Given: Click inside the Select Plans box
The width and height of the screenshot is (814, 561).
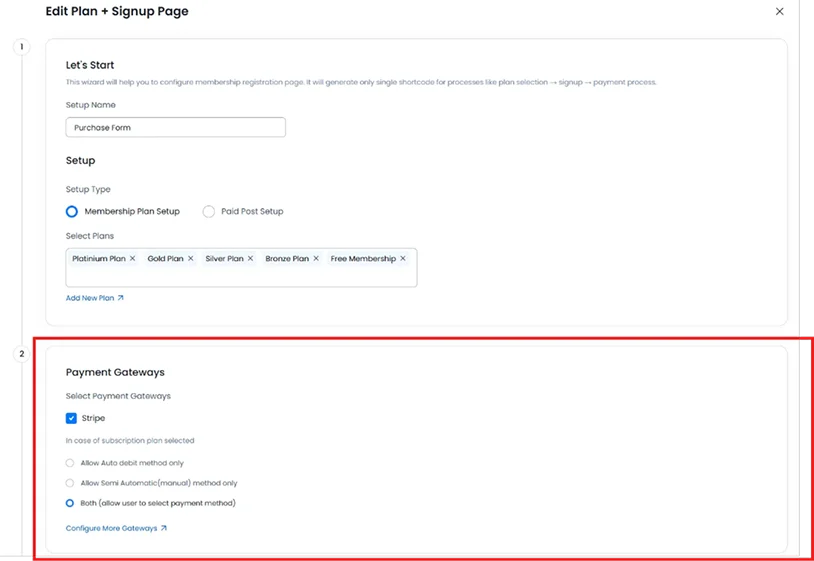Looking at the screenshot, I should [x=241, y=268].
